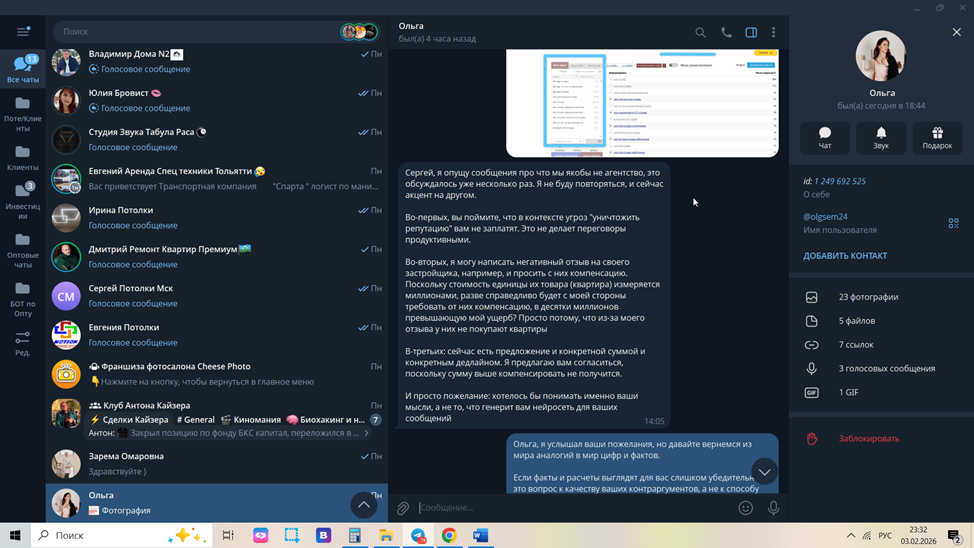This screenshot has width=974, height=548.
Task: Click the voice message microphone icon
Action: pyautogui.click(x=773, y=508)
